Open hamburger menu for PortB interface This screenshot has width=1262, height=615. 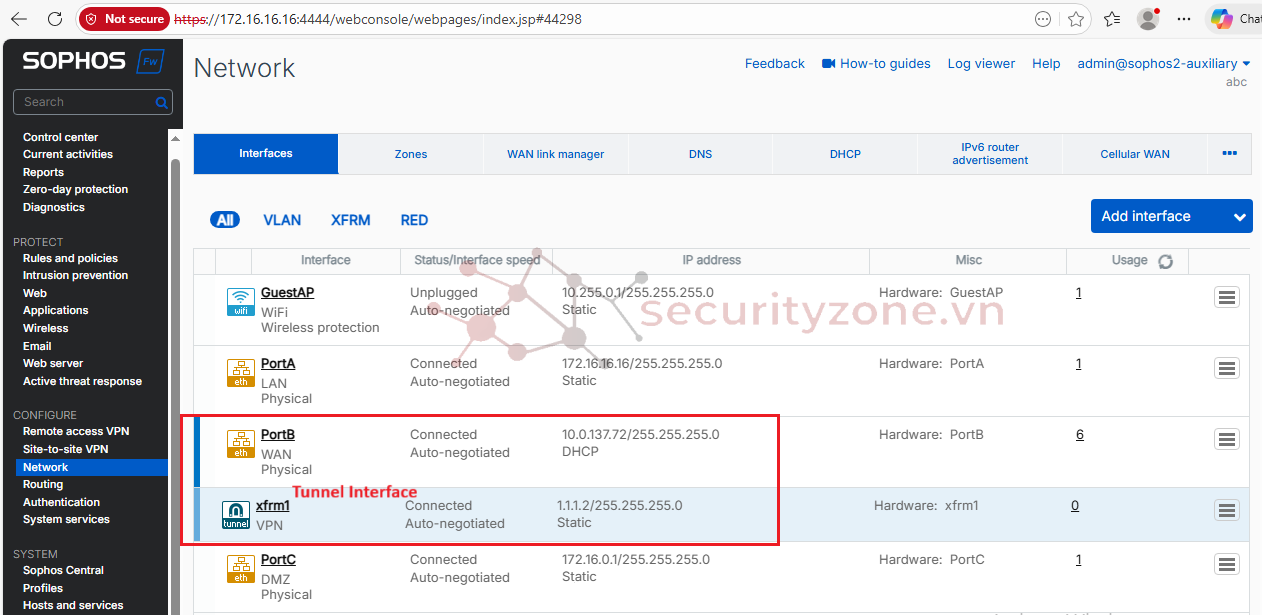(x=1227, y=439)
